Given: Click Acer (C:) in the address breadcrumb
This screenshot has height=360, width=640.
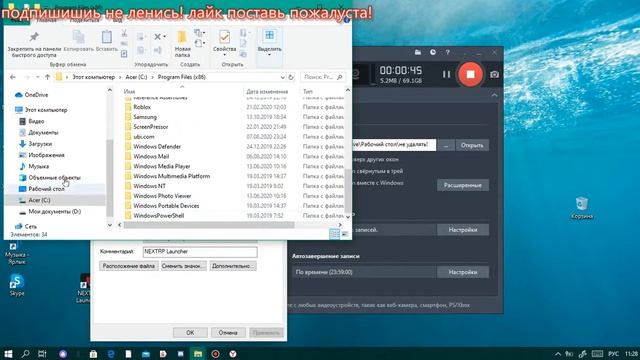Looking at the screenshot, I should coord(136,77).
